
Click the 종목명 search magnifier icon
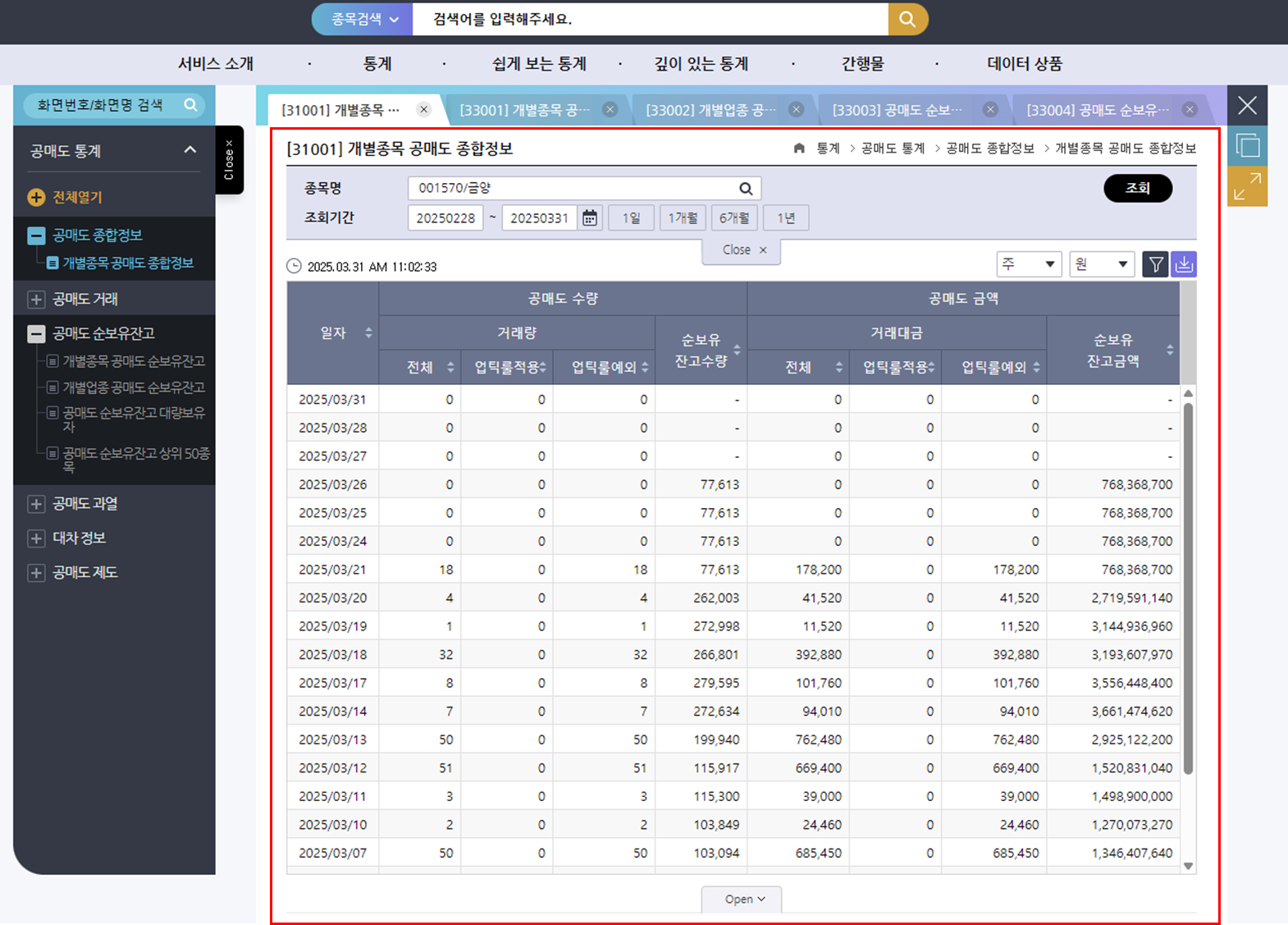[746, 189]
